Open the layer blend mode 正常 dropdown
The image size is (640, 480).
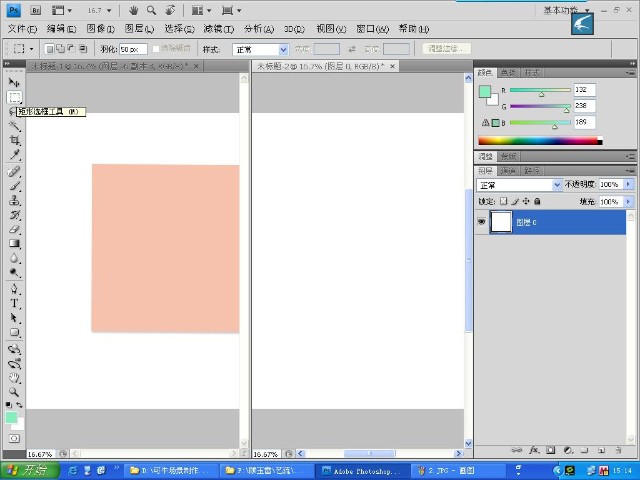pyautogui.click(x=519, y=185)
